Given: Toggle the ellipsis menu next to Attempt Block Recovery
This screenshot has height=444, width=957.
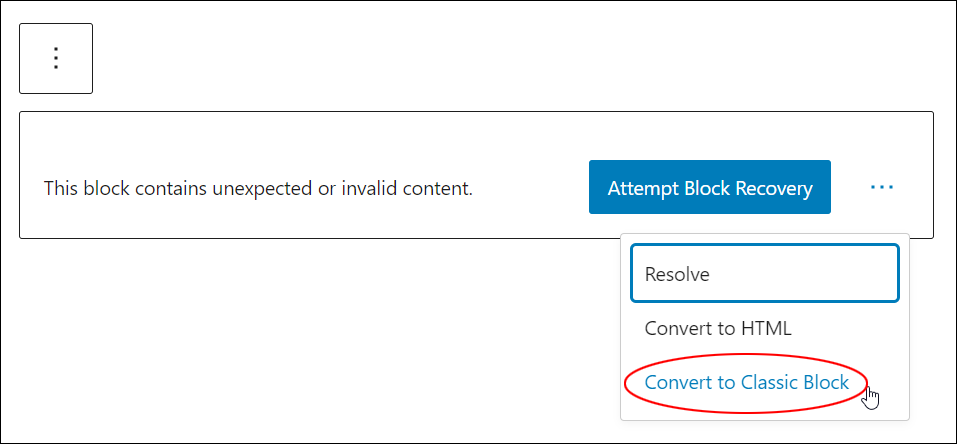Looking at the screenshot, I should pos(882,187).
